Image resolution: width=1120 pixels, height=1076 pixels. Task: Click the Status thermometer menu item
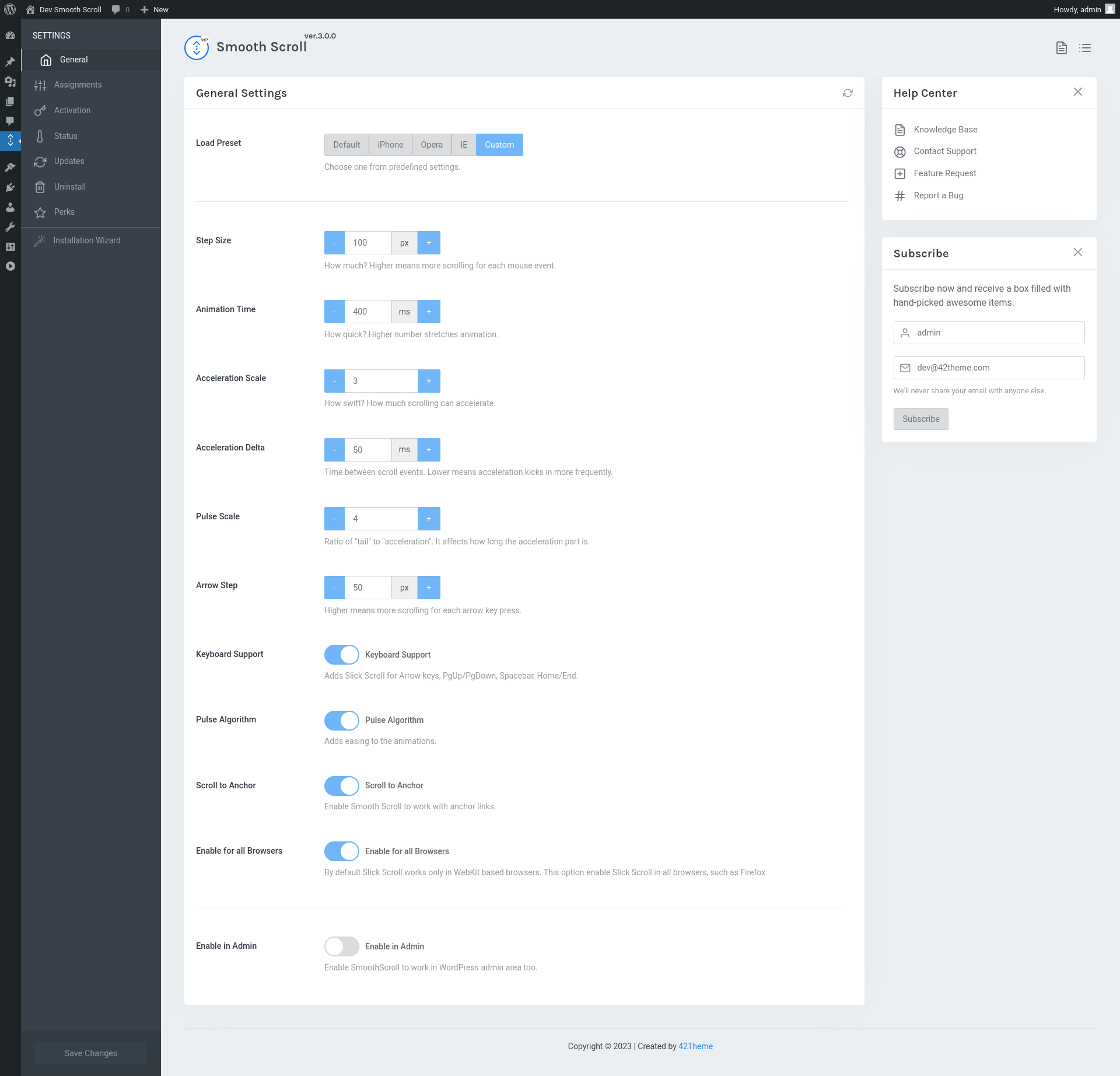65,136
